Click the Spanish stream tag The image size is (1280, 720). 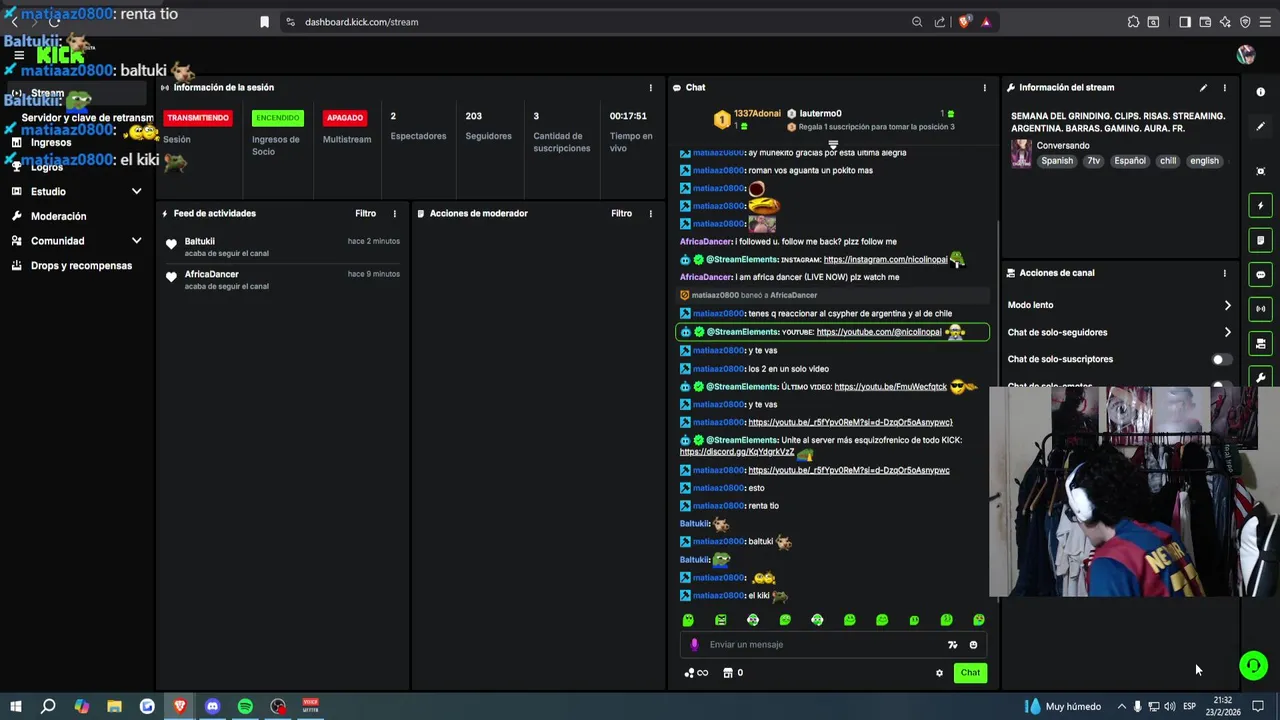pyautogui.click(x=1057, y=161)
